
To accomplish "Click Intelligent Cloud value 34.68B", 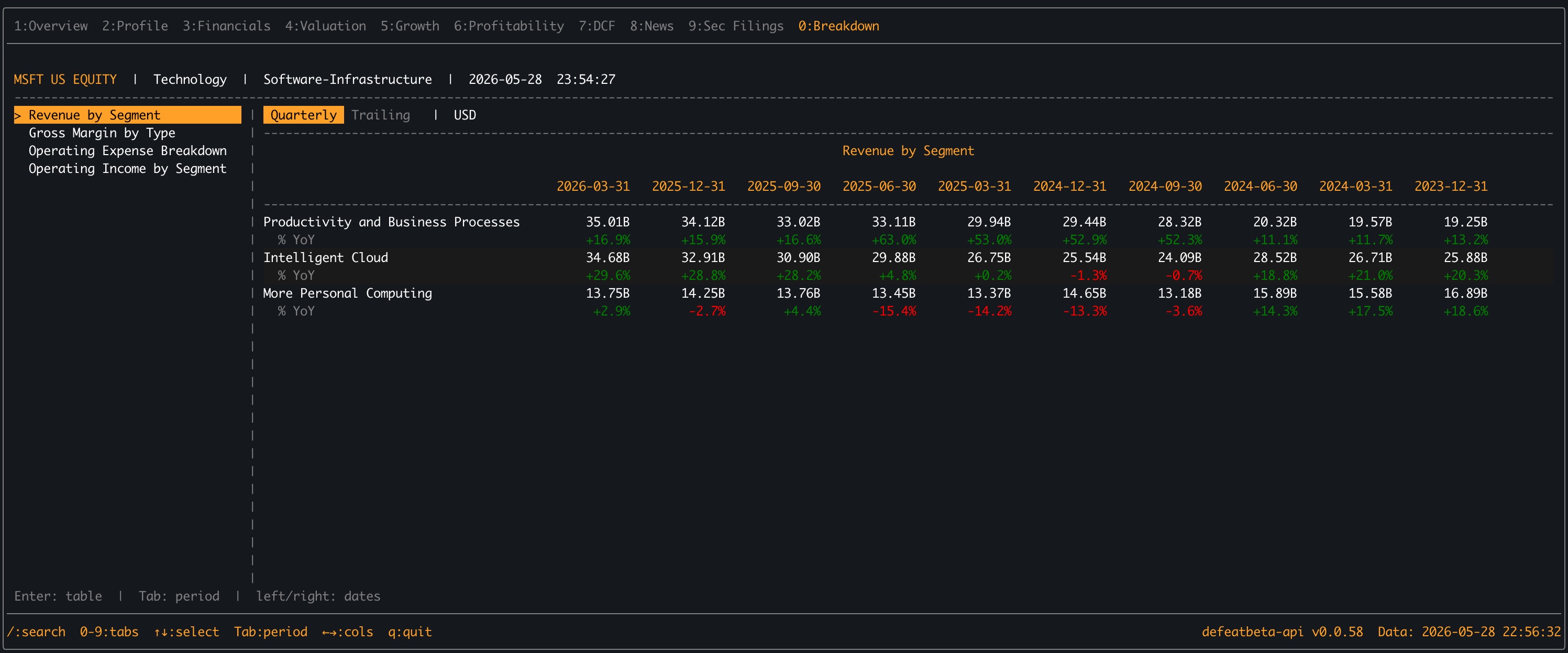I will click(x=608, y=258).
